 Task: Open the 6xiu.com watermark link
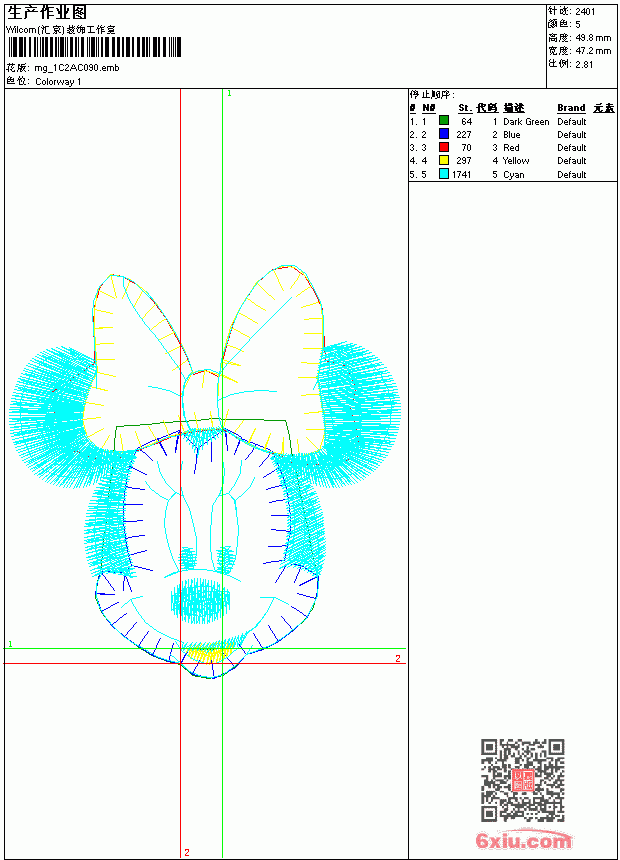coord(523,839)
